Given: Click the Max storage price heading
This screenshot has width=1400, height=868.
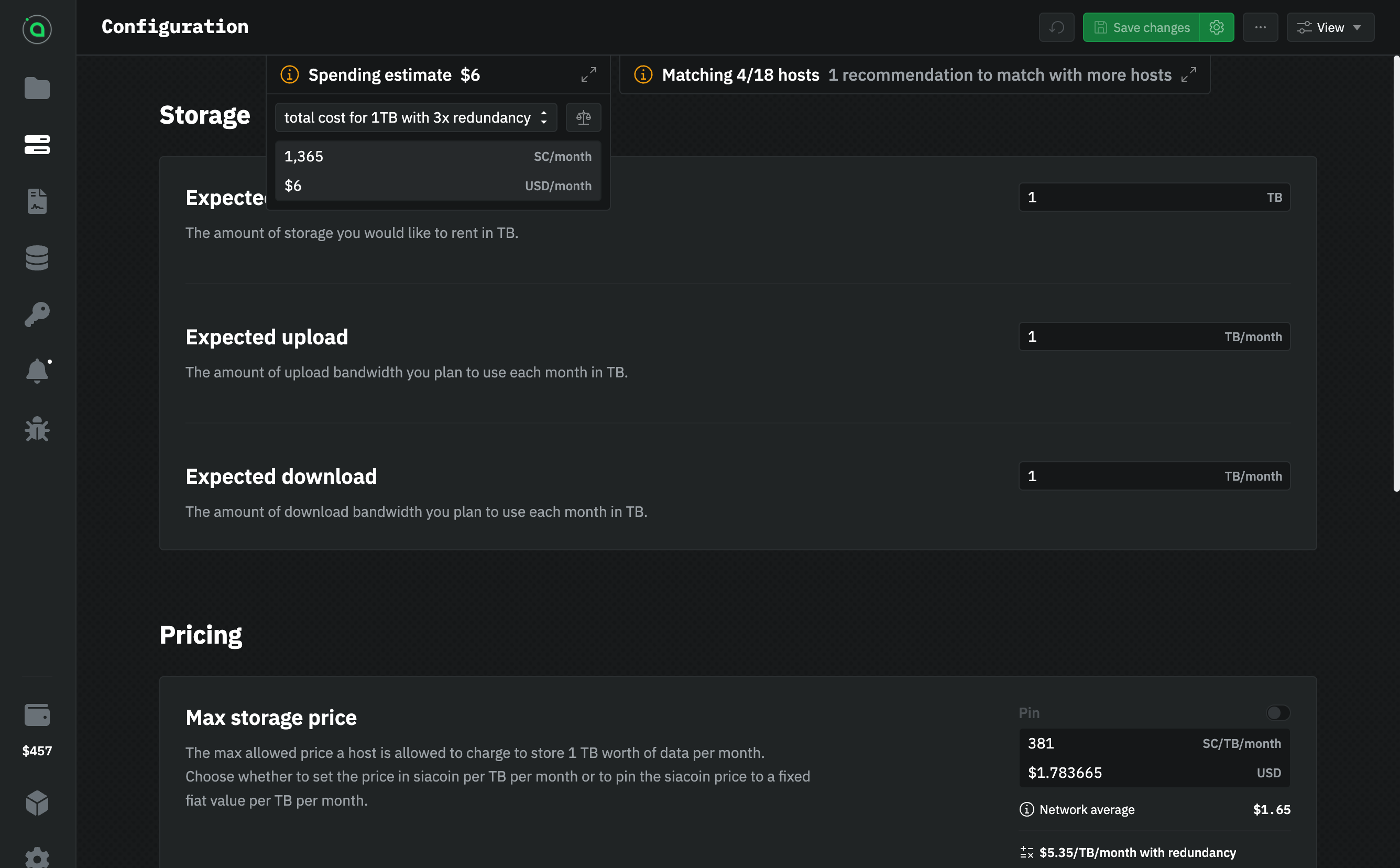Looking at the screenshot, I should (271, 718).
